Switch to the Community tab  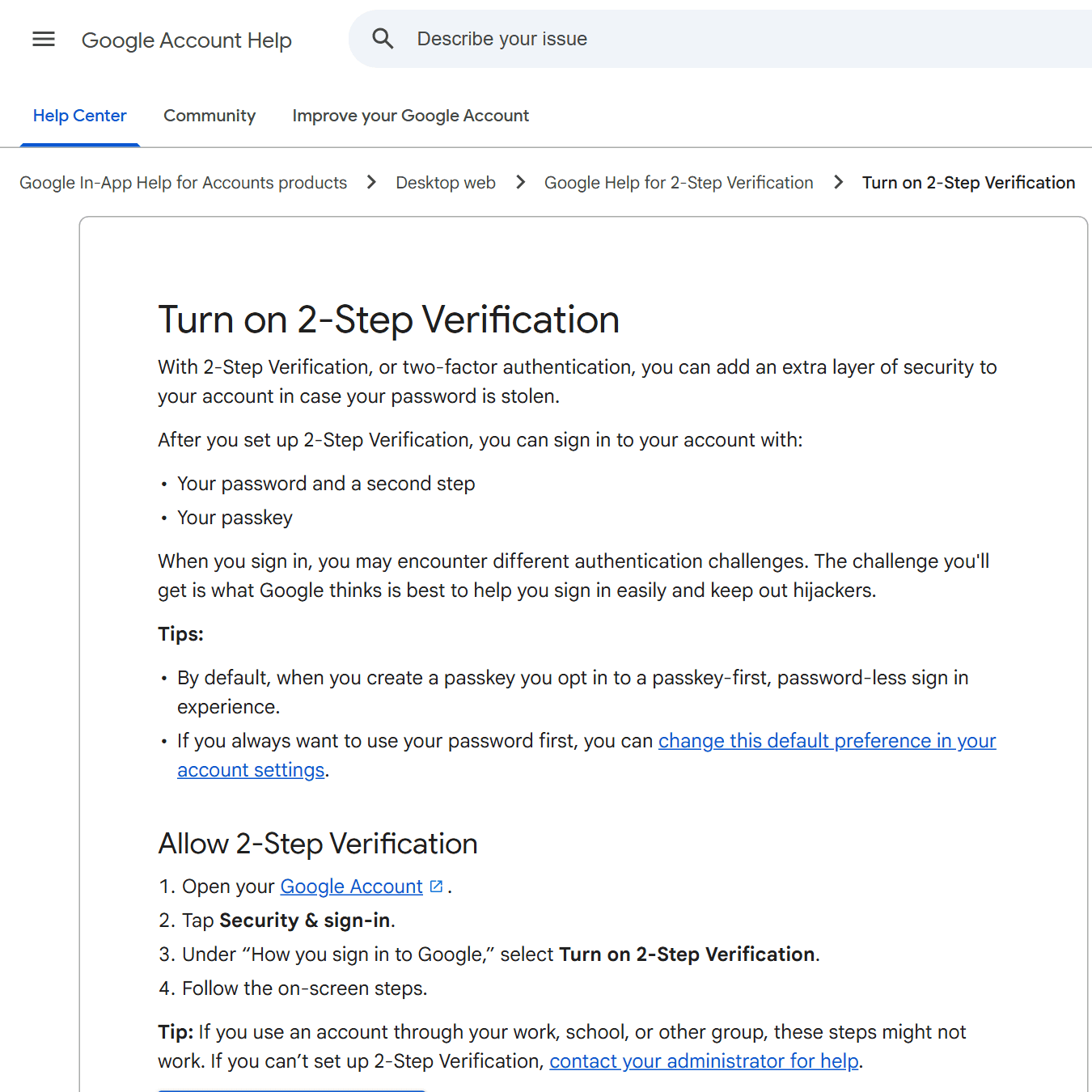coord(210,116)
